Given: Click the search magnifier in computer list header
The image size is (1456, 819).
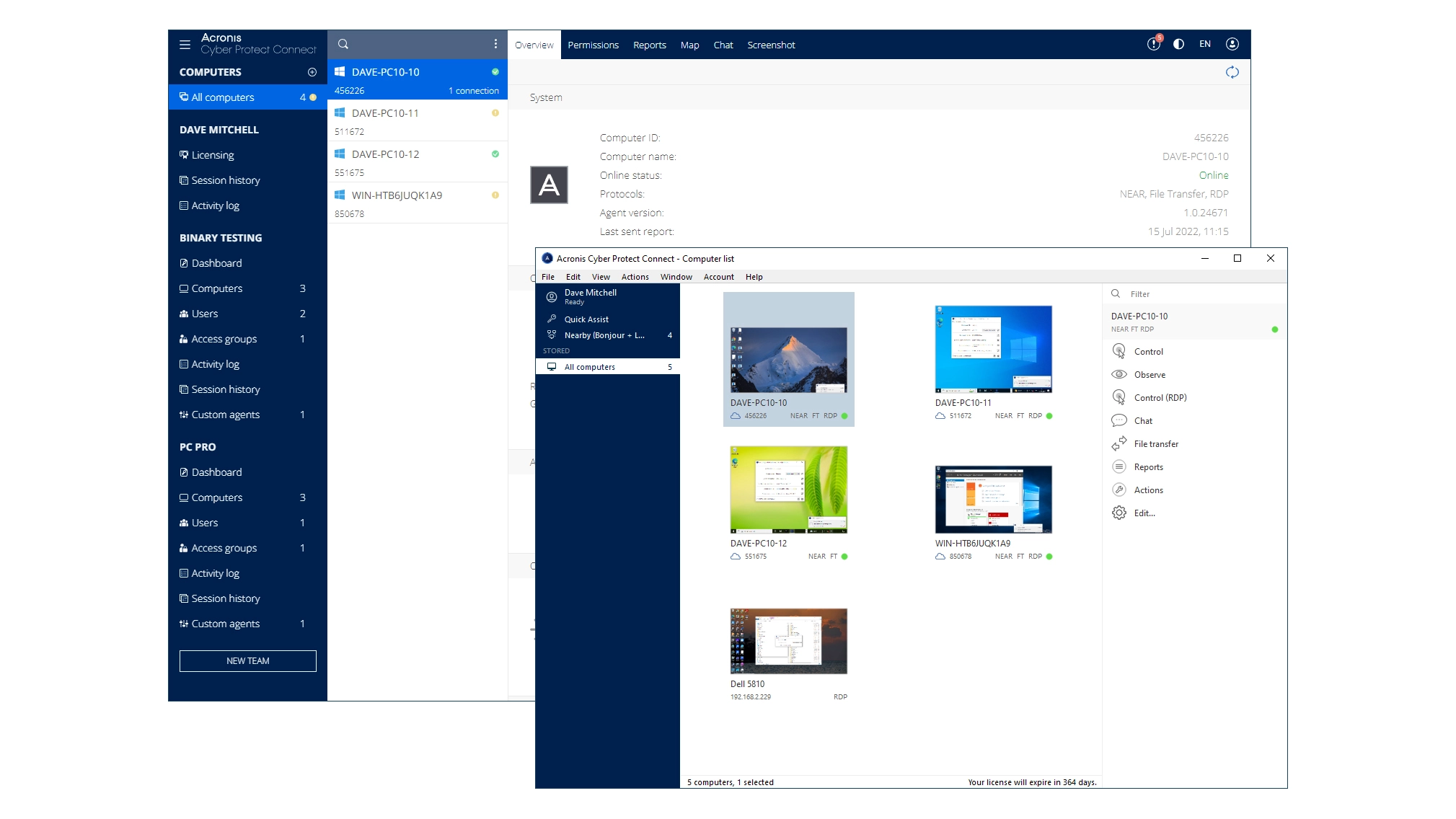Looking at the screenshot, I should coord(343,44).
